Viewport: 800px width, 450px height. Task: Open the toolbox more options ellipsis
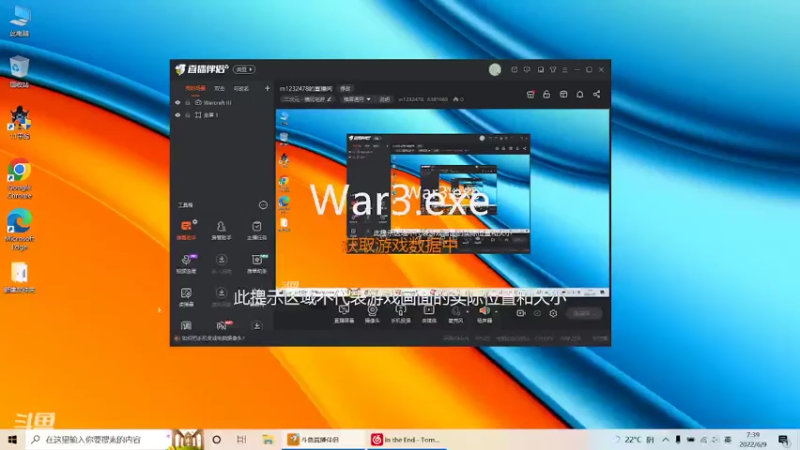[x=263, y=205]
